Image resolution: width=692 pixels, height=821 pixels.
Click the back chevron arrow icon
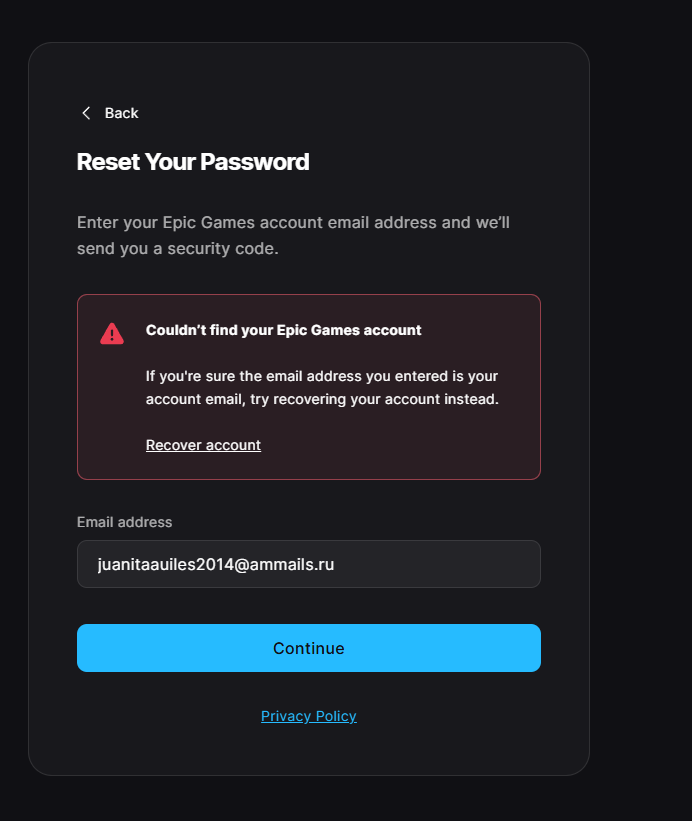coord(86,113)
